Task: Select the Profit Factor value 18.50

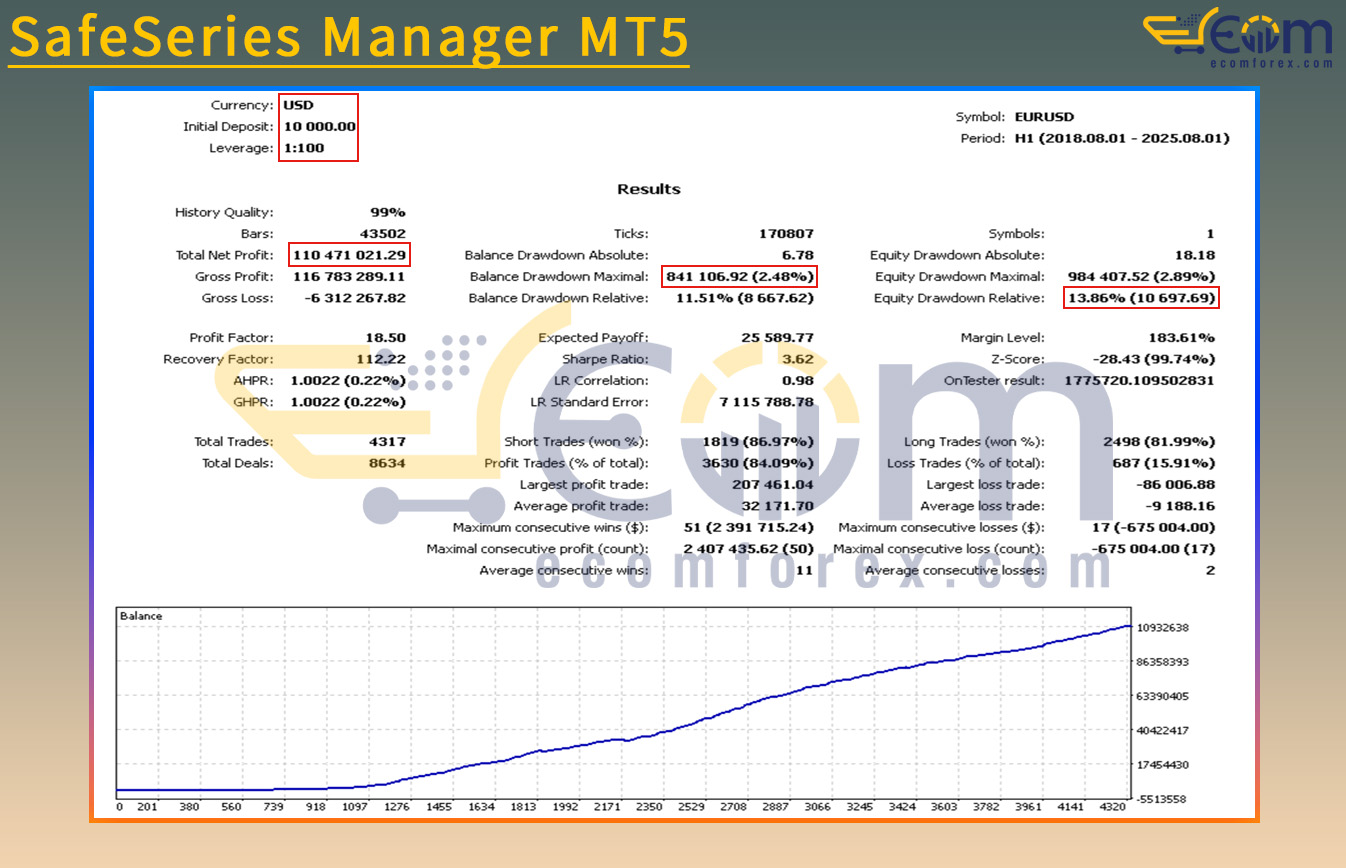Action: coord(387,338)
